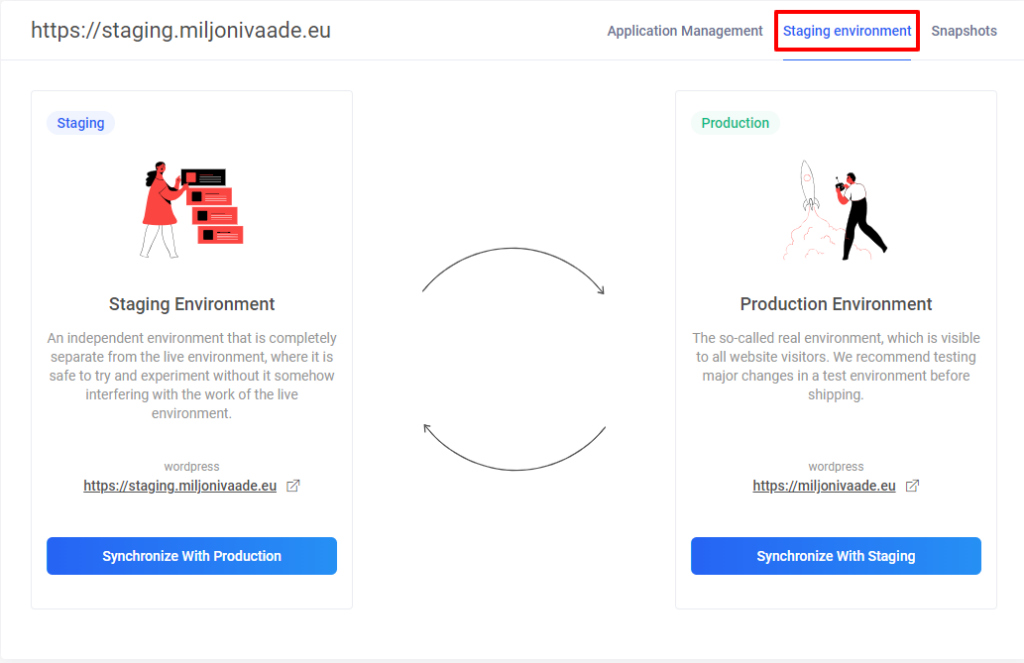Viewport: 1024px width, 663px height.
Task: Open the Snapshots tab
Action: (964, 31)
